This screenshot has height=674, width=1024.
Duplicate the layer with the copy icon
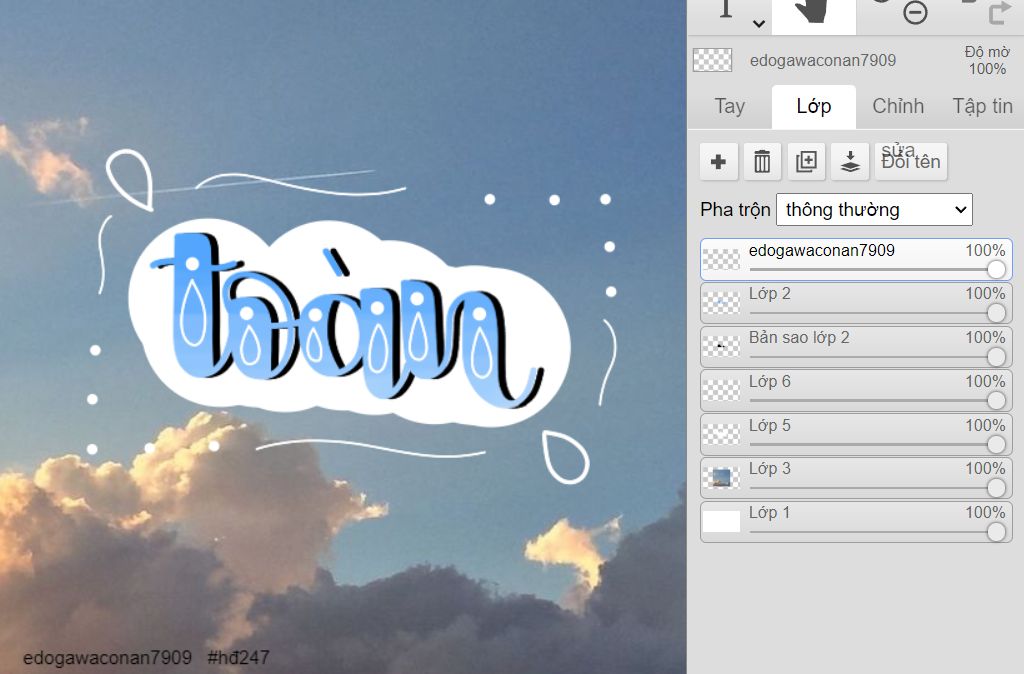(x=806, y=161)
